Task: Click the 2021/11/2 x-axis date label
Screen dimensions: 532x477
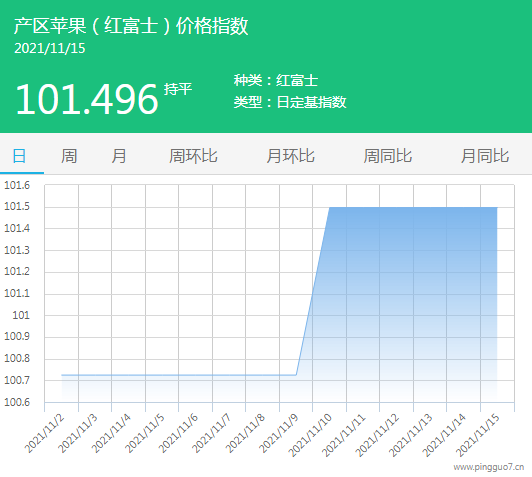Action: pos(44,433)
